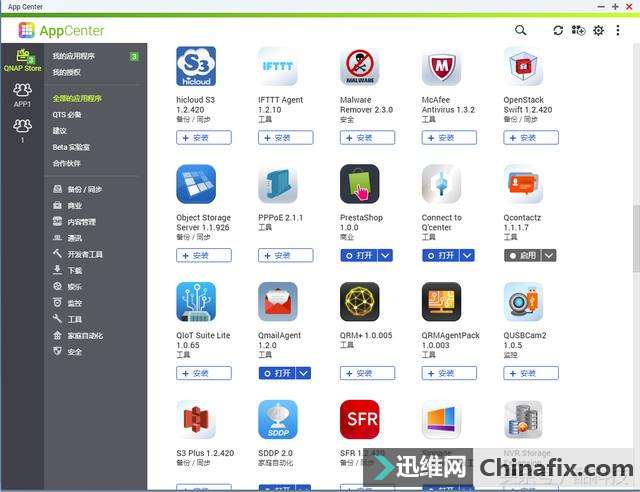This screenshot has height=492, width=640.
Task: Click the McAfee Antivirus app icon
Action: pos(441,66)
